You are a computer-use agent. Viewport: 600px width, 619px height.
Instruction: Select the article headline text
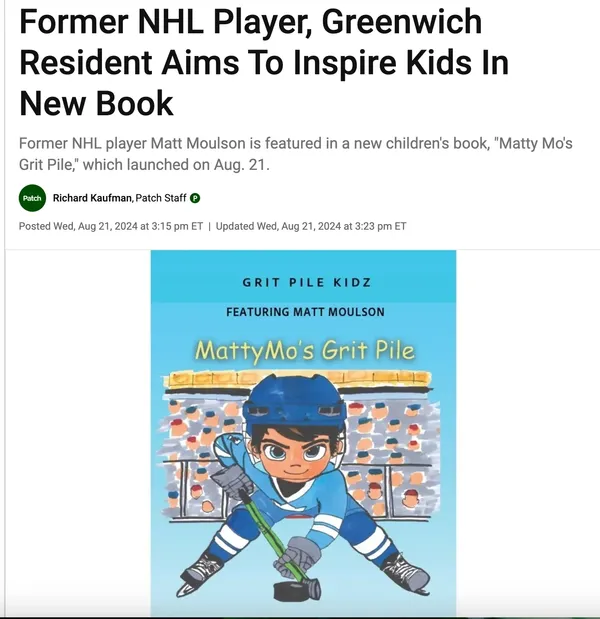264,62
